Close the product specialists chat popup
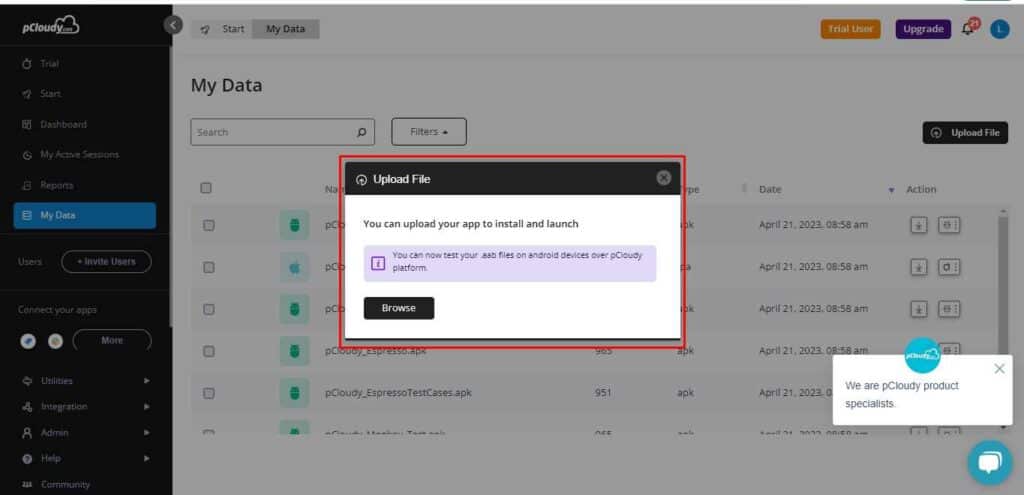Image resolution: width=1024 pixels, height=495 pixels. pyautogui.click(x=999, y=369)
